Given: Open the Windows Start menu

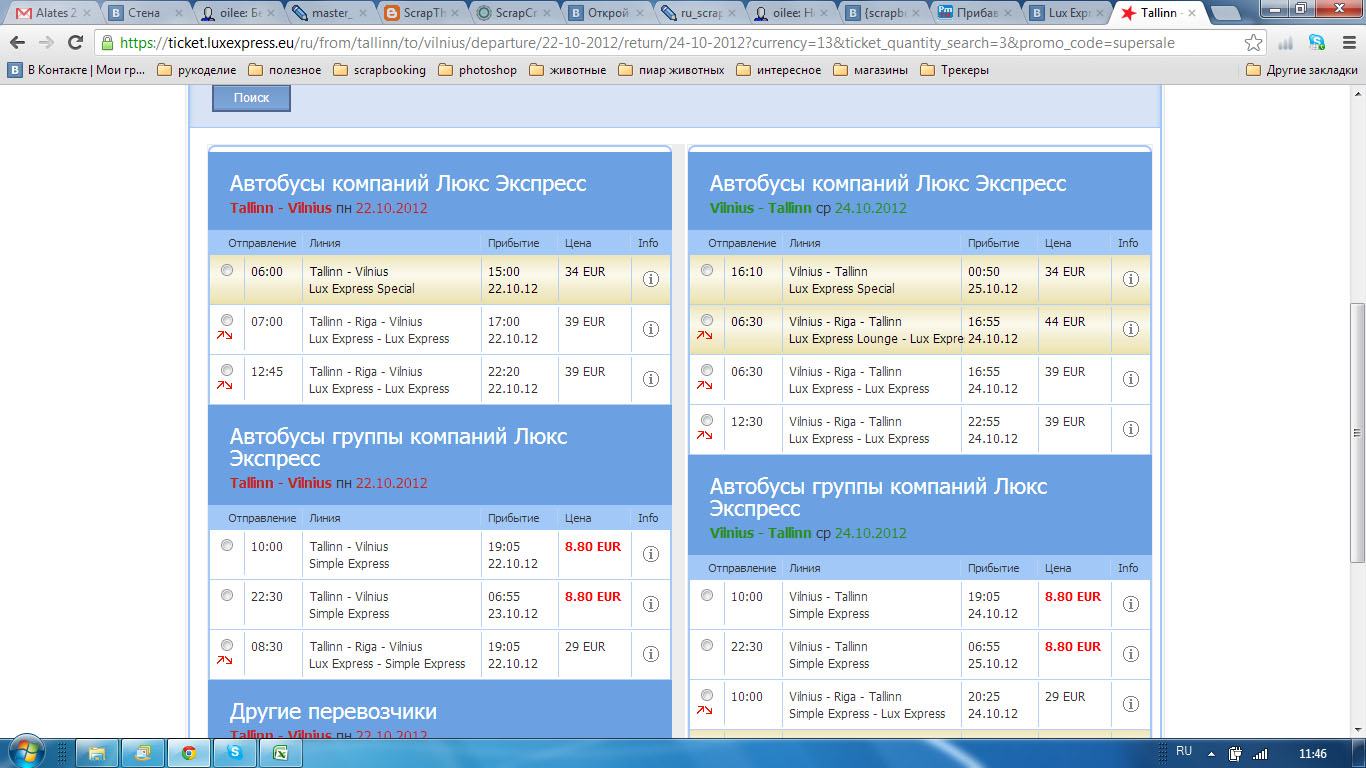Looking at the screenshot, I should pos(25,751).
